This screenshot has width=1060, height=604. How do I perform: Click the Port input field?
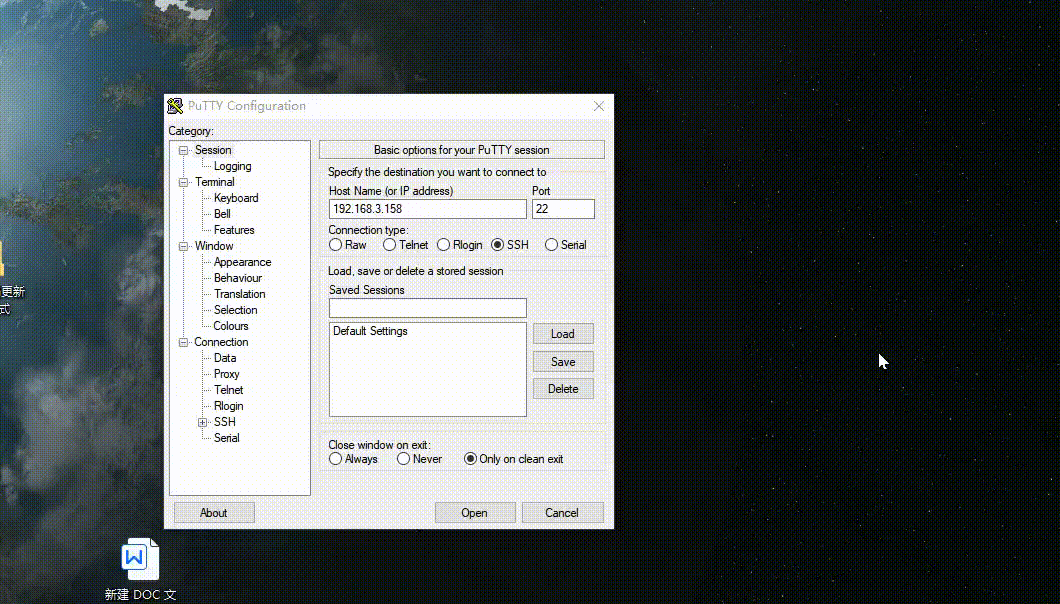point(563,209)
